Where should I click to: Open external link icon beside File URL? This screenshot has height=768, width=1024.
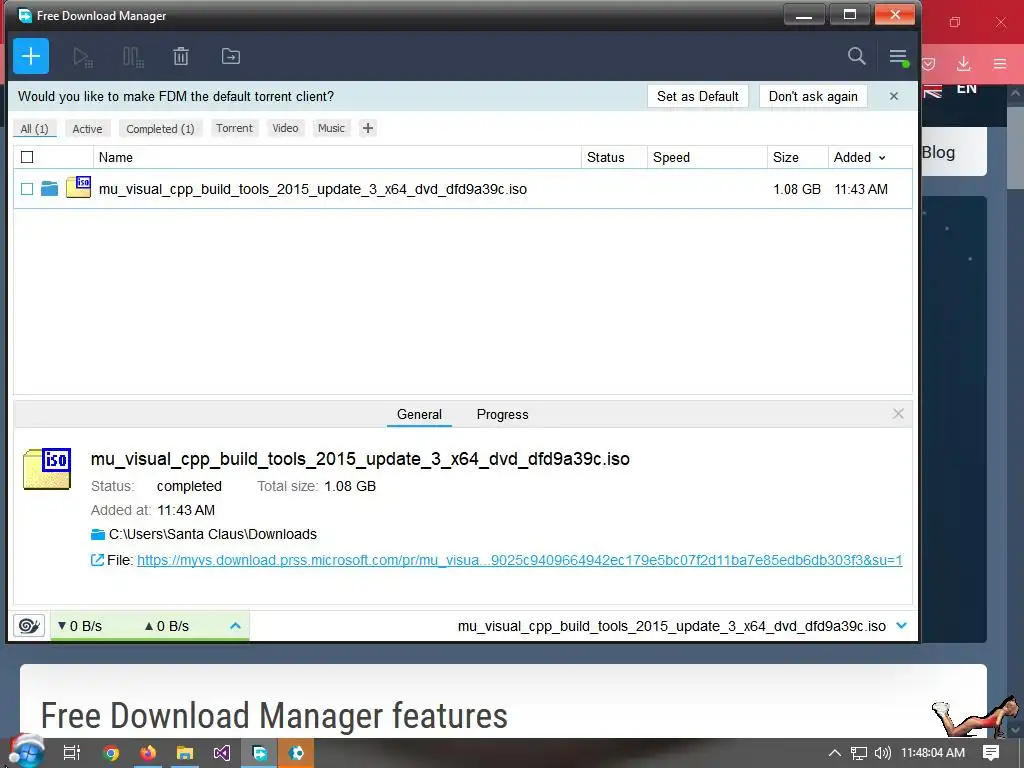(x=97, y=560)
